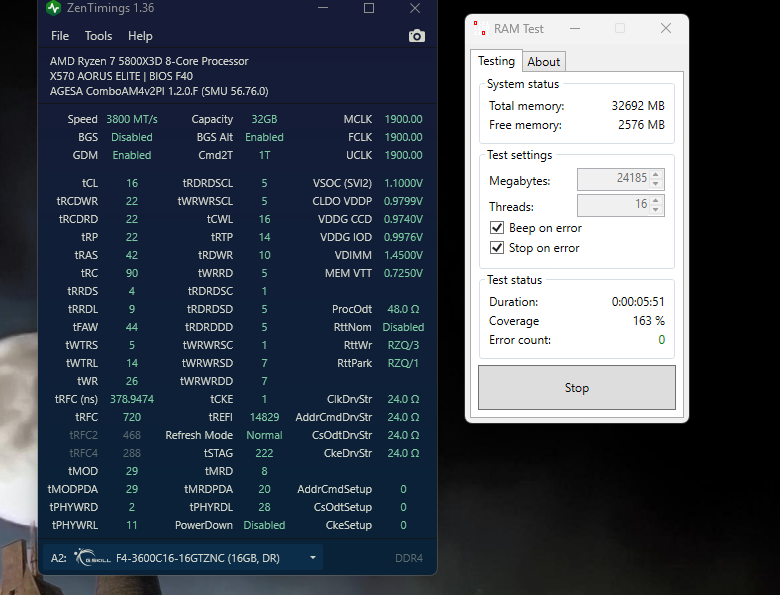Image resolution: width=780 pixels, height=595 pixels.
Task: Maximize the ZenTimings window
Action: (x=369, y=8)
